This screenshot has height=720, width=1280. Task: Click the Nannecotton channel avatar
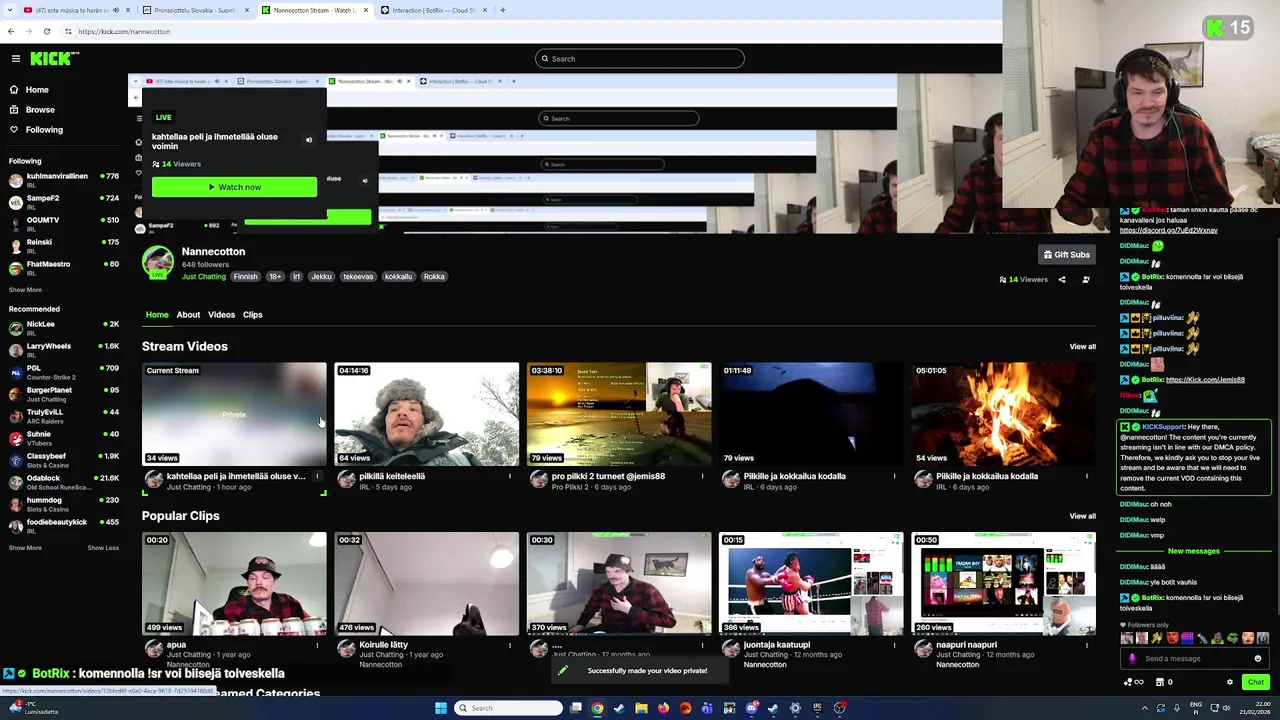click(x=157, y=262)
